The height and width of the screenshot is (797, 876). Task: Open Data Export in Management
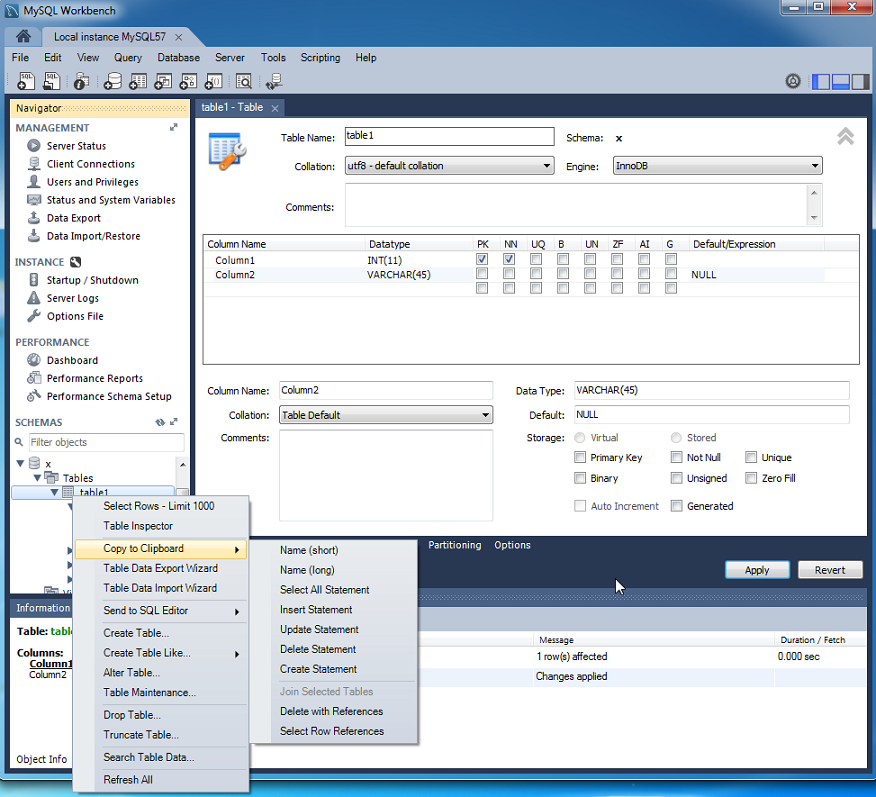click(74, 218)
